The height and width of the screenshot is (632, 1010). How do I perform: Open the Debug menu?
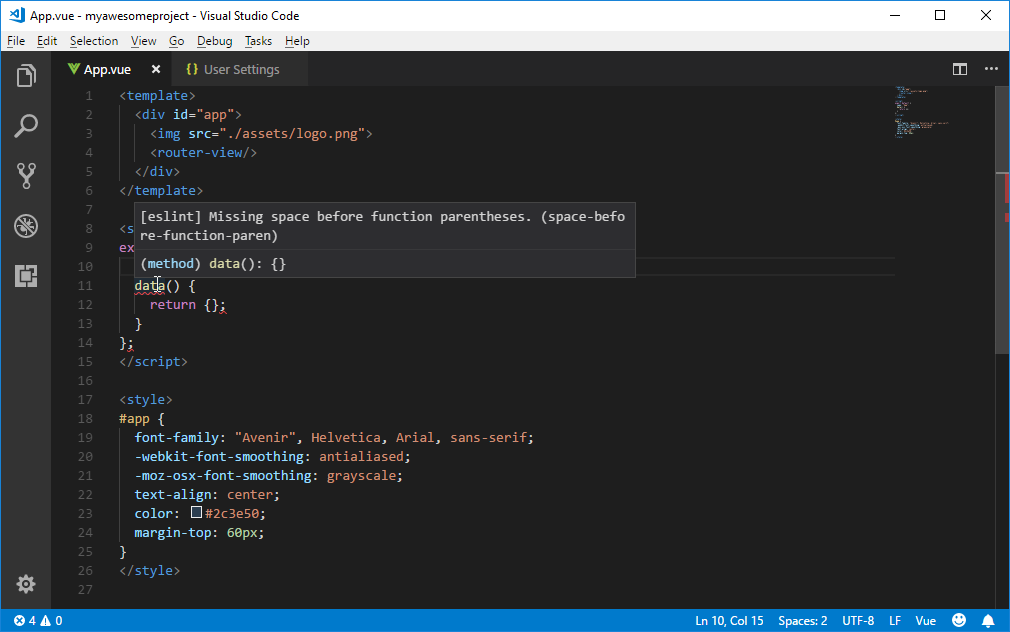[214, 41]
